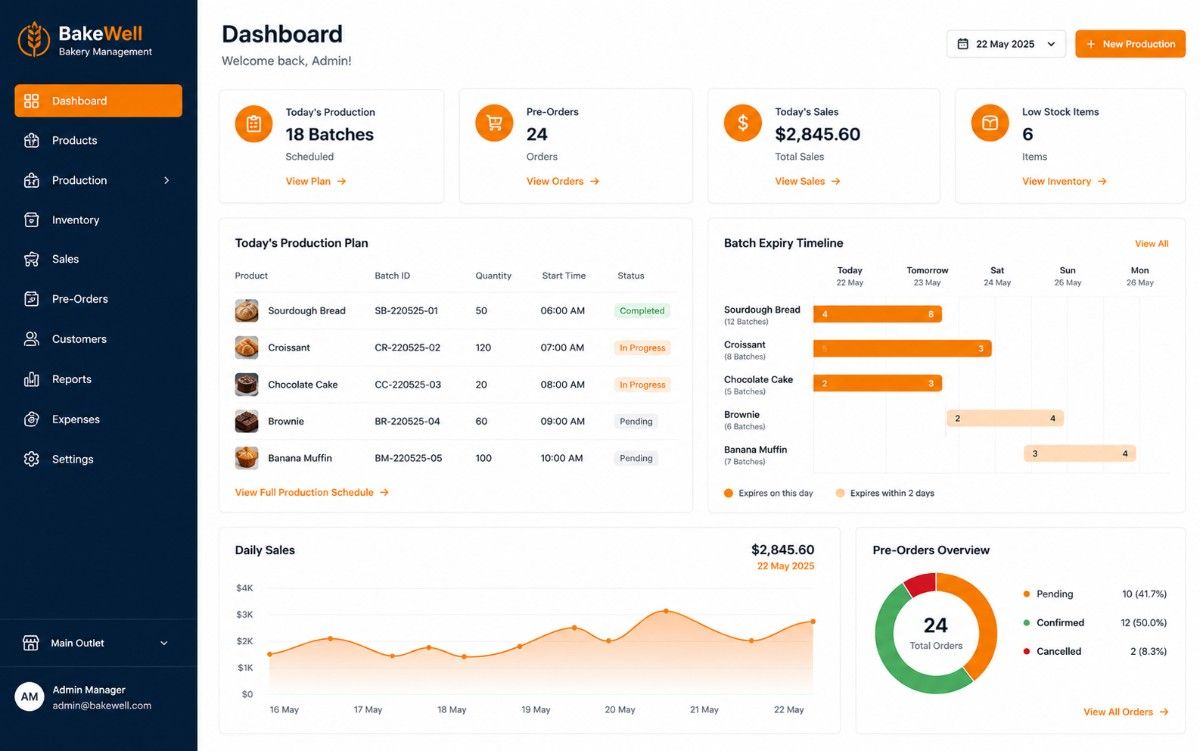
Task: Click the Main Outlet store icon
Action: click(x=31, y=643)
